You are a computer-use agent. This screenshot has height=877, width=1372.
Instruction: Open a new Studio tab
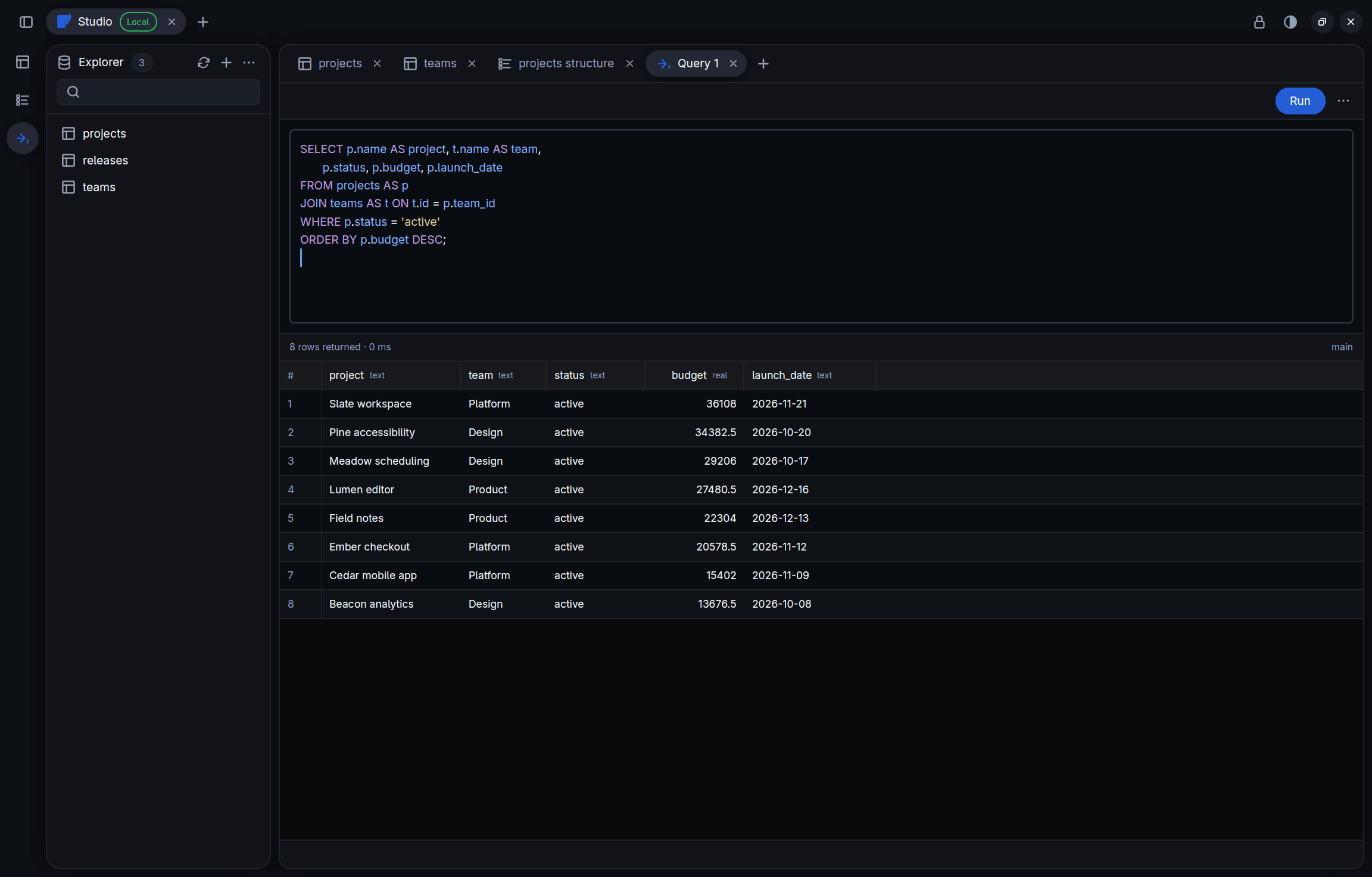click(x=203, y=22)
